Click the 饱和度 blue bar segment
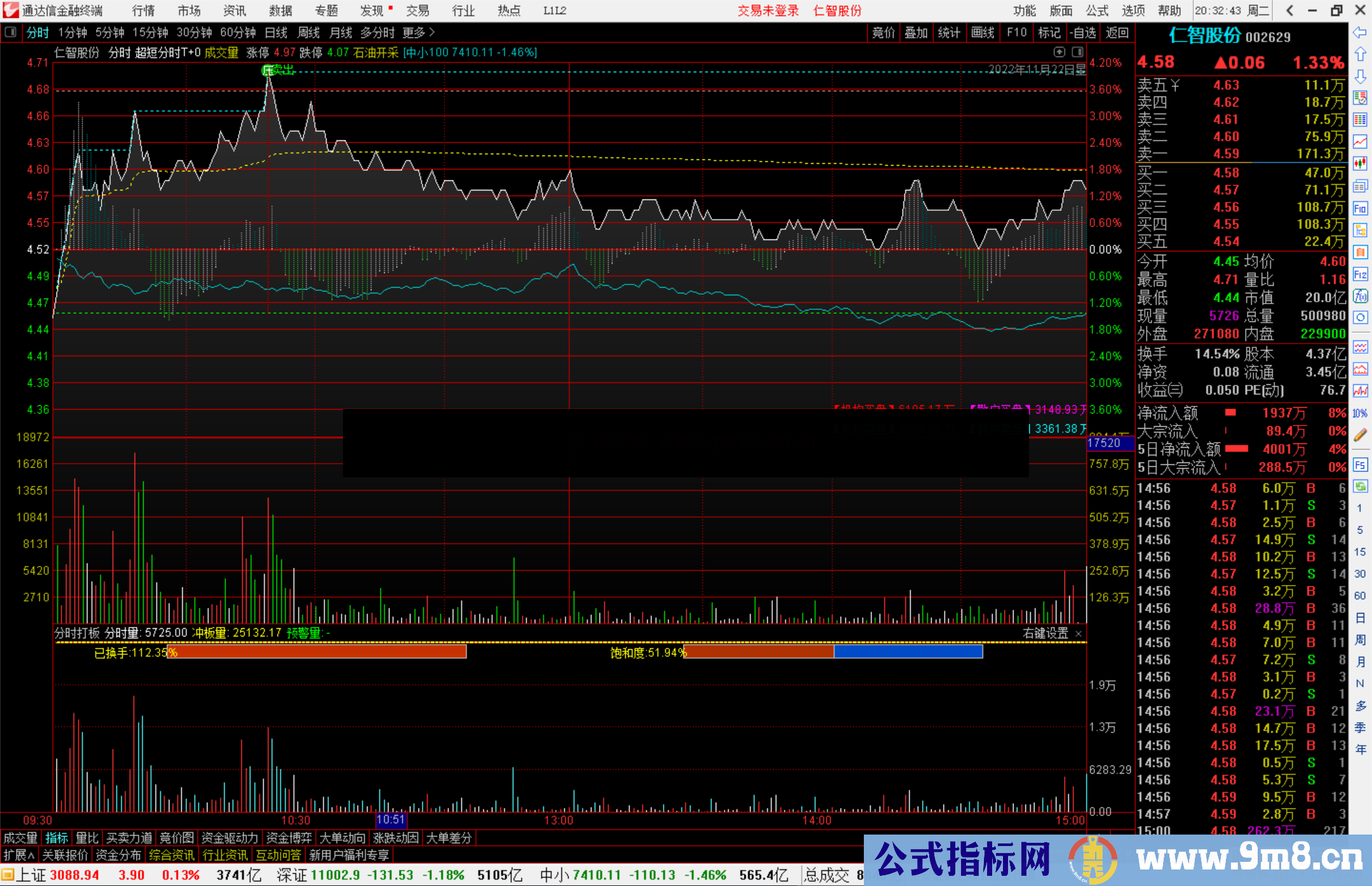1372x886 pixels. tap(908, 652)
